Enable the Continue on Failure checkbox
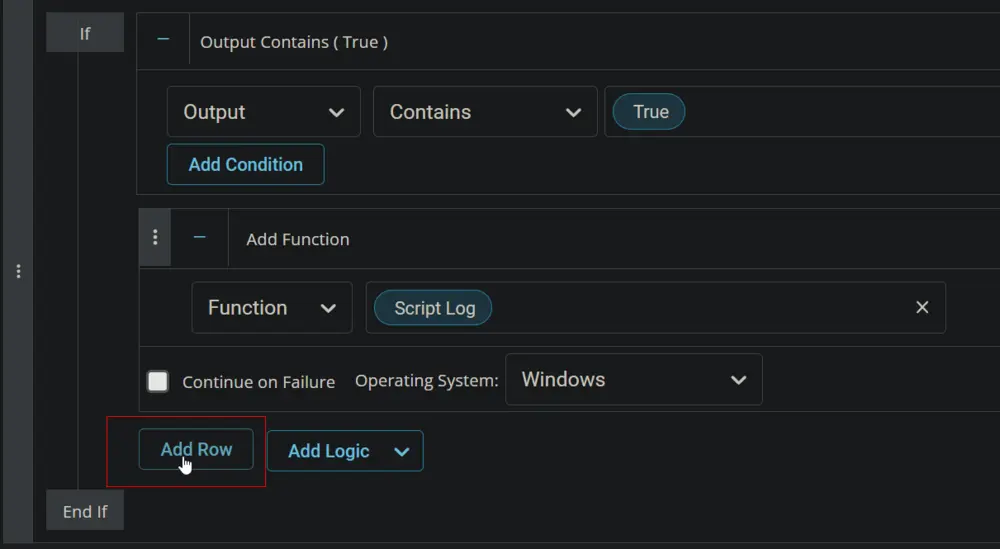Screen dimensions: 1000x549 point(158,381)
